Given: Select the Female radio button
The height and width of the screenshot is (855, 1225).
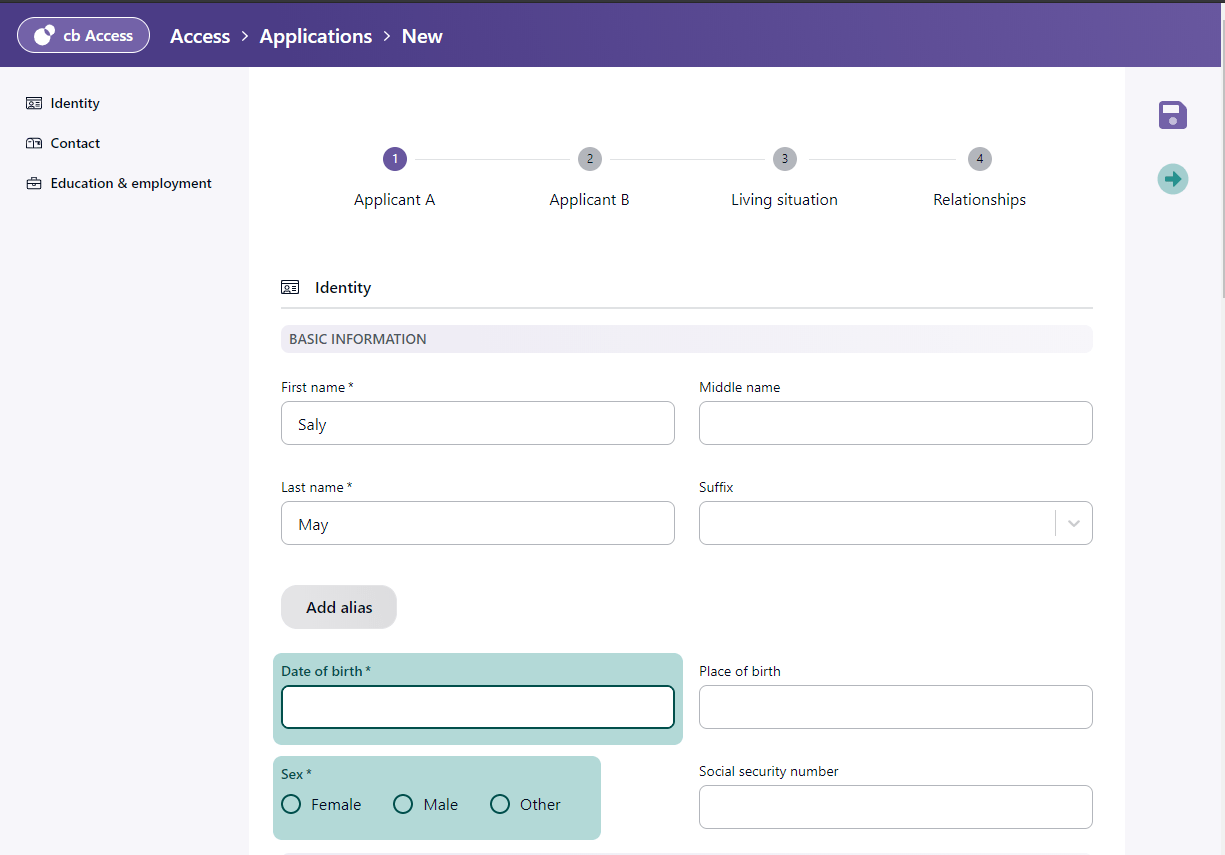Looking at the screenshot, I should [x=291, y=804].
